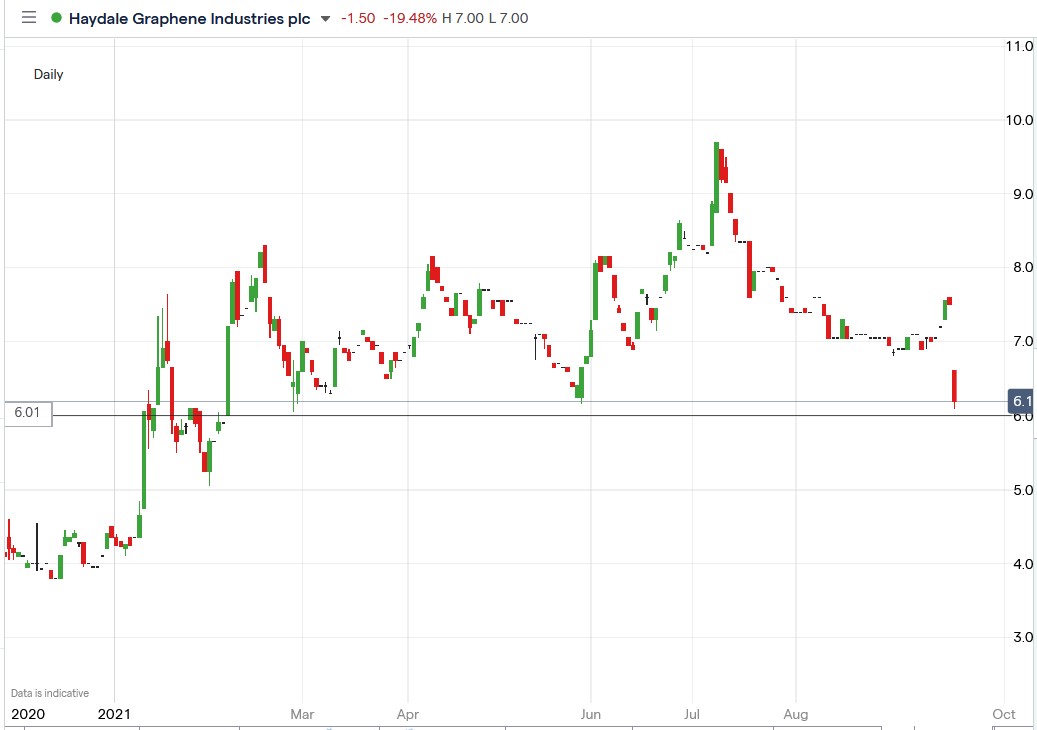Viewport: 1037px width, 730px height.
Task: Click the 6.1 current price tag
Action: click(1022, 401)
